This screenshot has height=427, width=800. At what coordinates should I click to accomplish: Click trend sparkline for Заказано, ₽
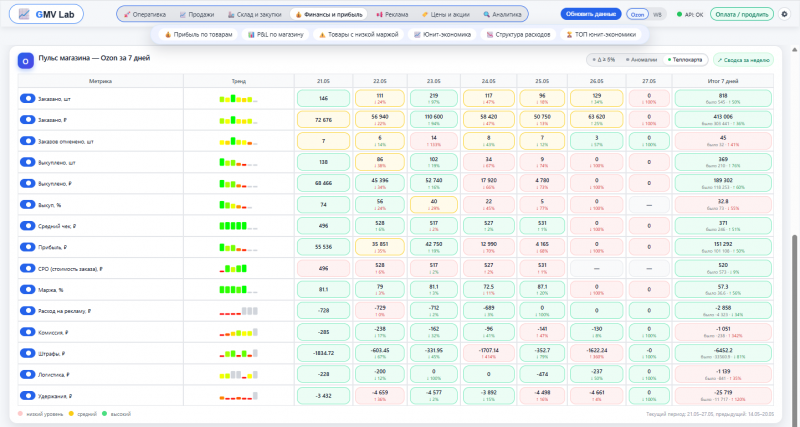(238, 120)
